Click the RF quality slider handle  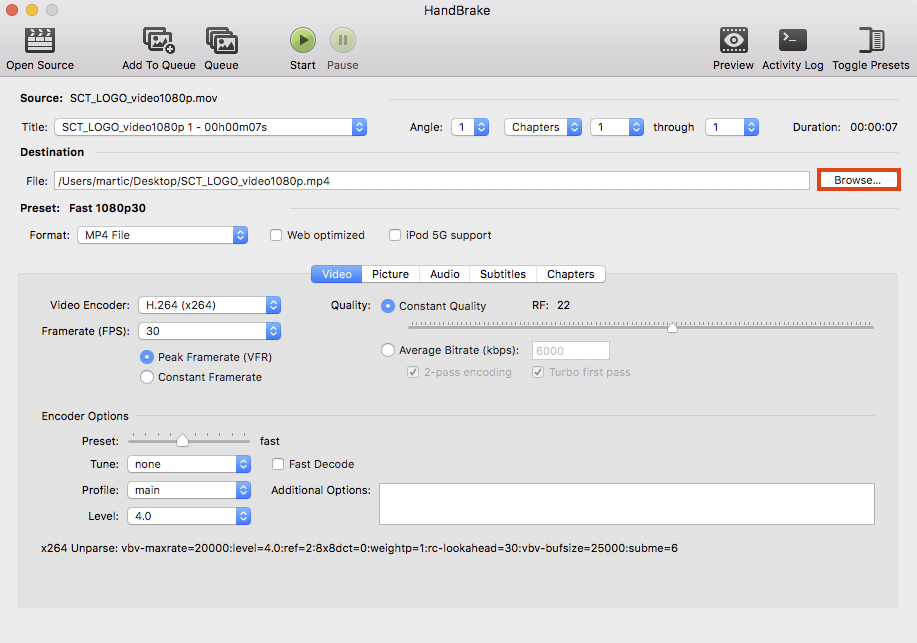[673, 327]
